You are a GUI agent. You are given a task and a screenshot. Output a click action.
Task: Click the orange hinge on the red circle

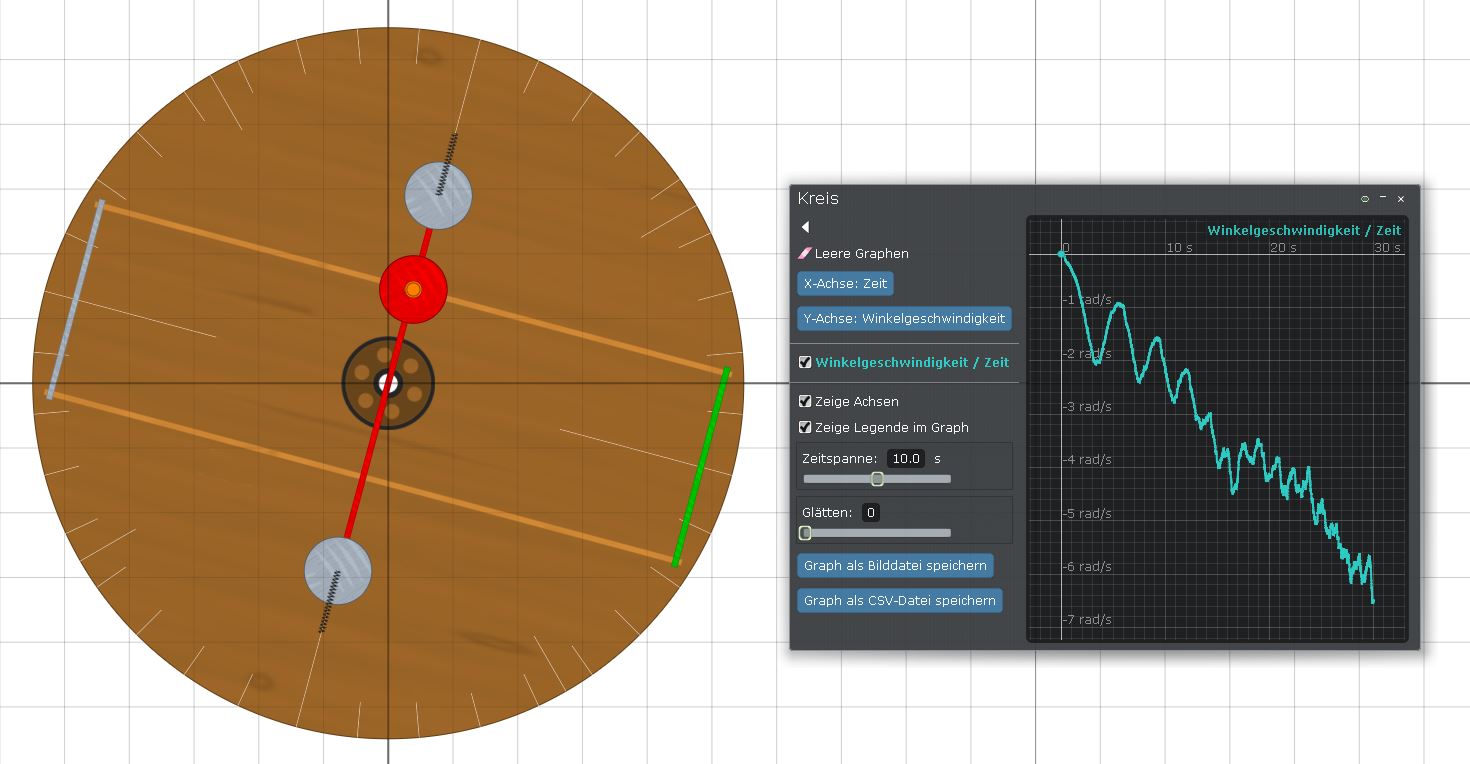[413, 289]
